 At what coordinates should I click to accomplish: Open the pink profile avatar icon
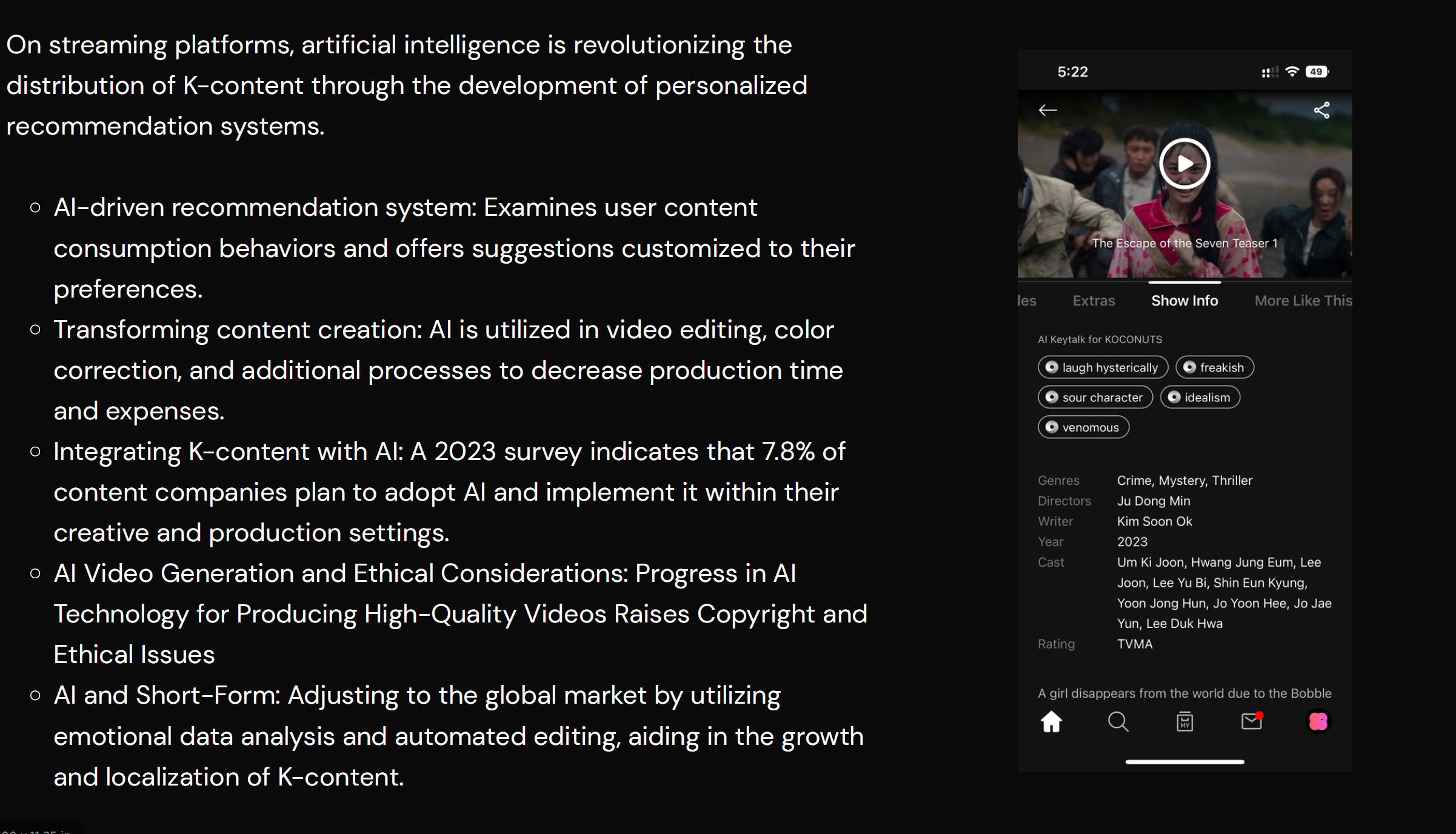pyautogui.click(x=1318, y=722)
